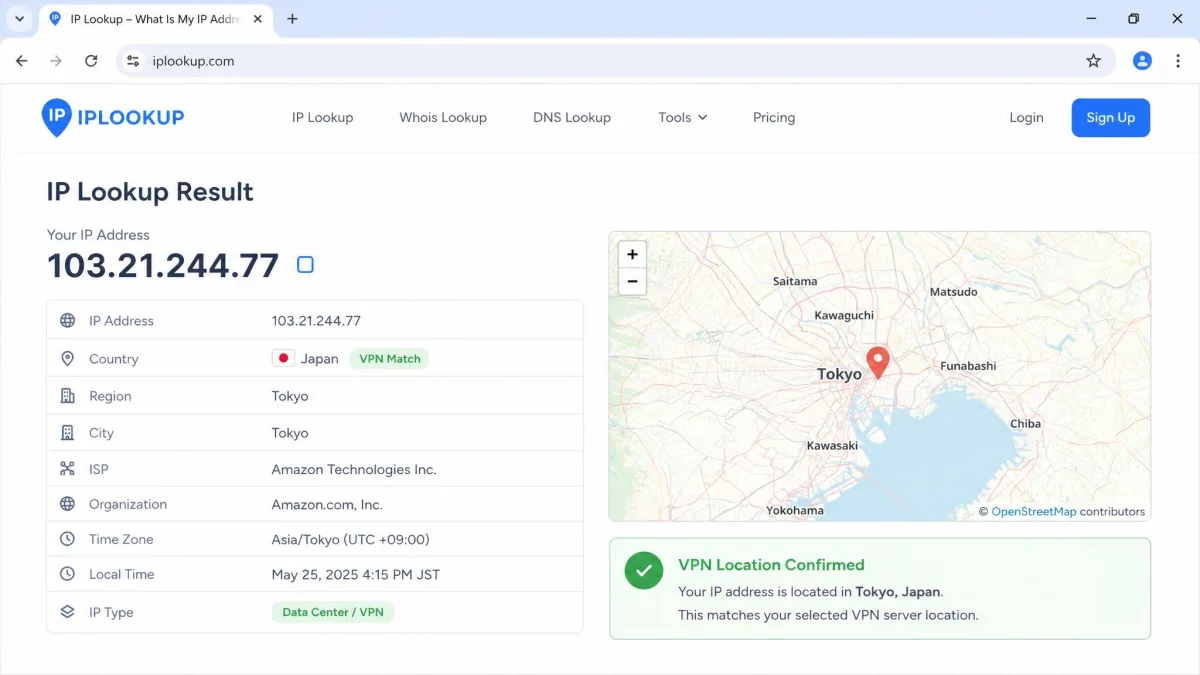Open the Whois Lookup nav item

tap(443, 117)
